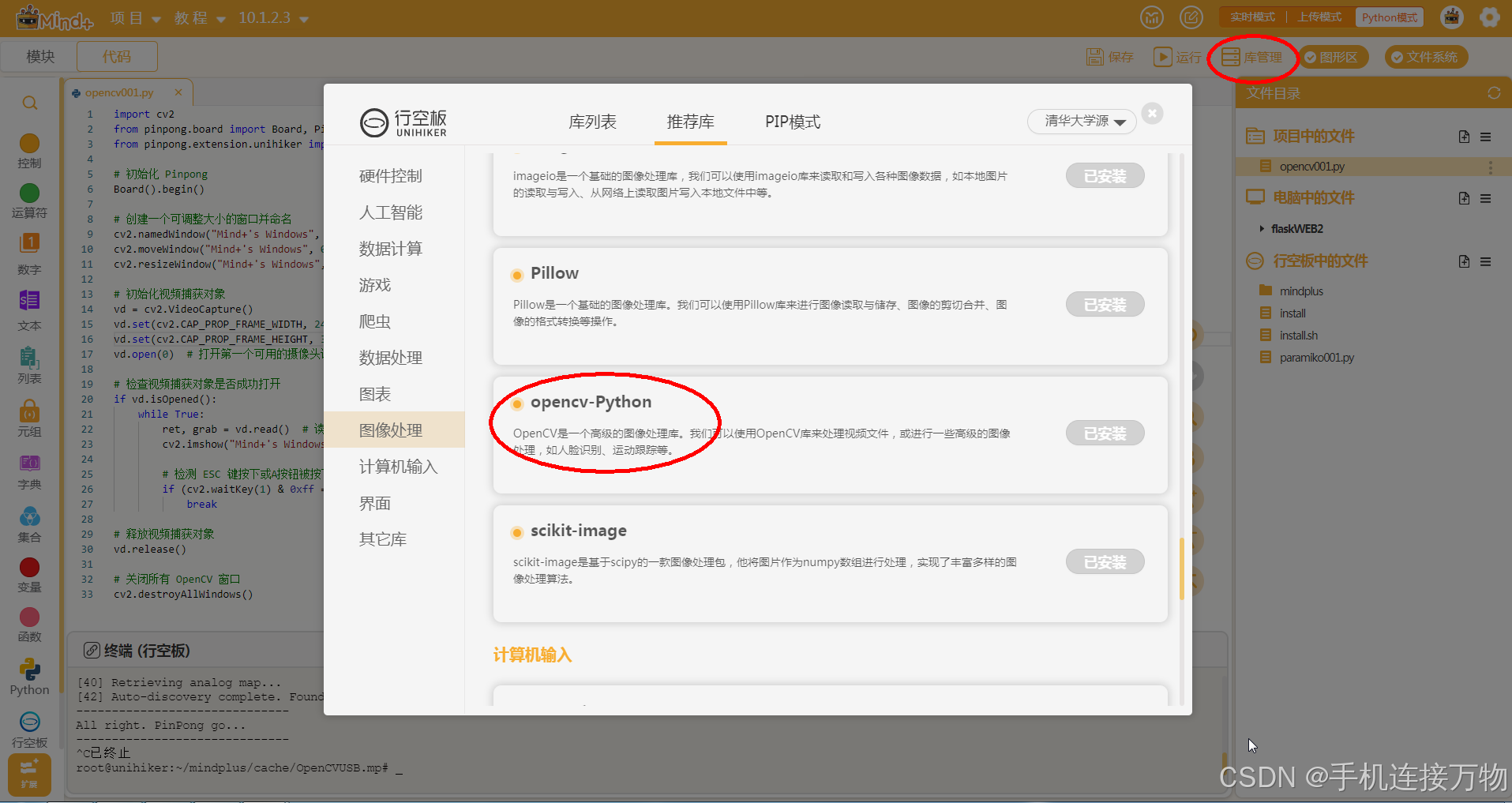This screenshot has width=1512, height=803.
Task: Open the circled 库管理 library manager
Action: coord(1252,57)
